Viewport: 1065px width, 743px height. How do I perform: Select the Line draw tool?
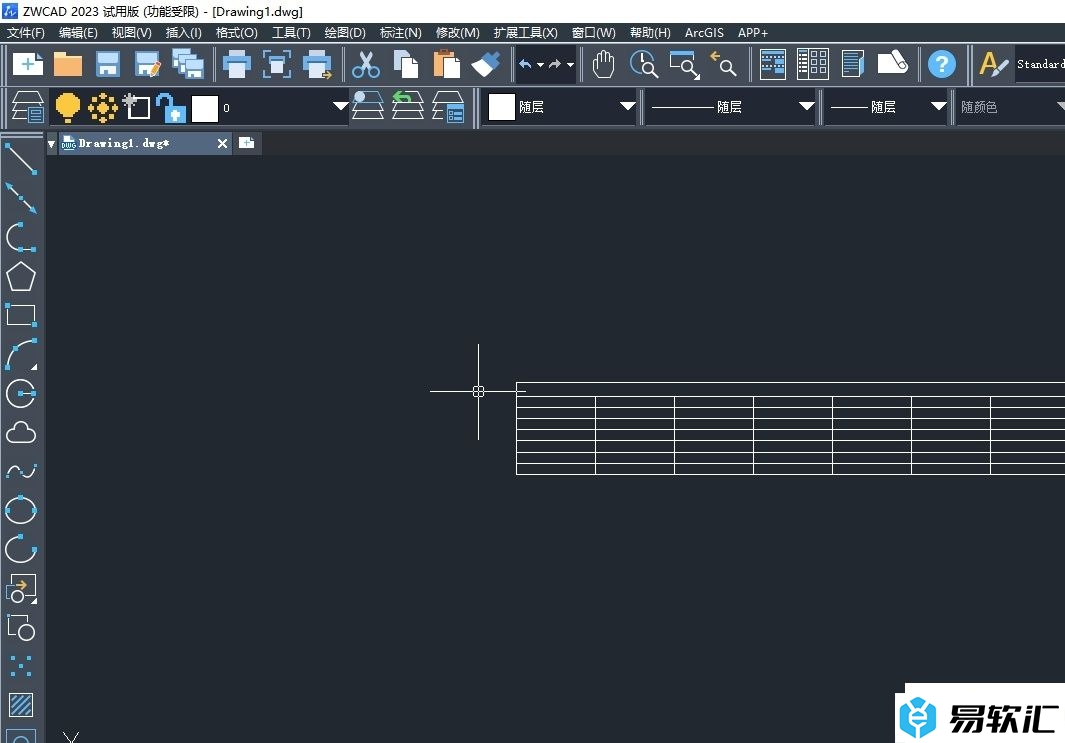click(x=21, y=159)
